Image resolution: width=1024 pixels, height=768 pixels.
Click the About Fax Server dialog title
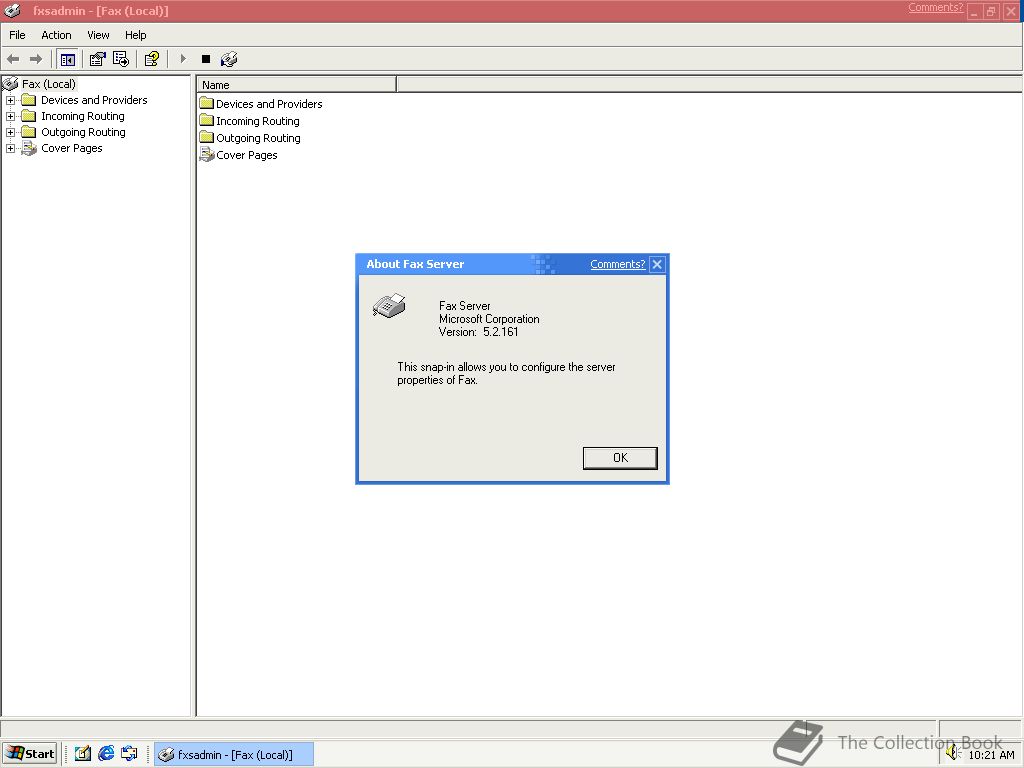415,264
